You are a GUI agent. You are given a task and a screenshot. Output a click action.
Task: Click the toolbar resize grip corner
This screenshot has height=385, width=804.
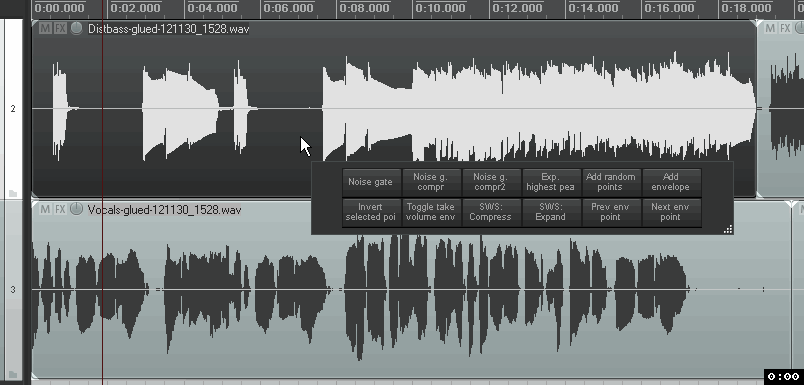click(x=728, y=229)
